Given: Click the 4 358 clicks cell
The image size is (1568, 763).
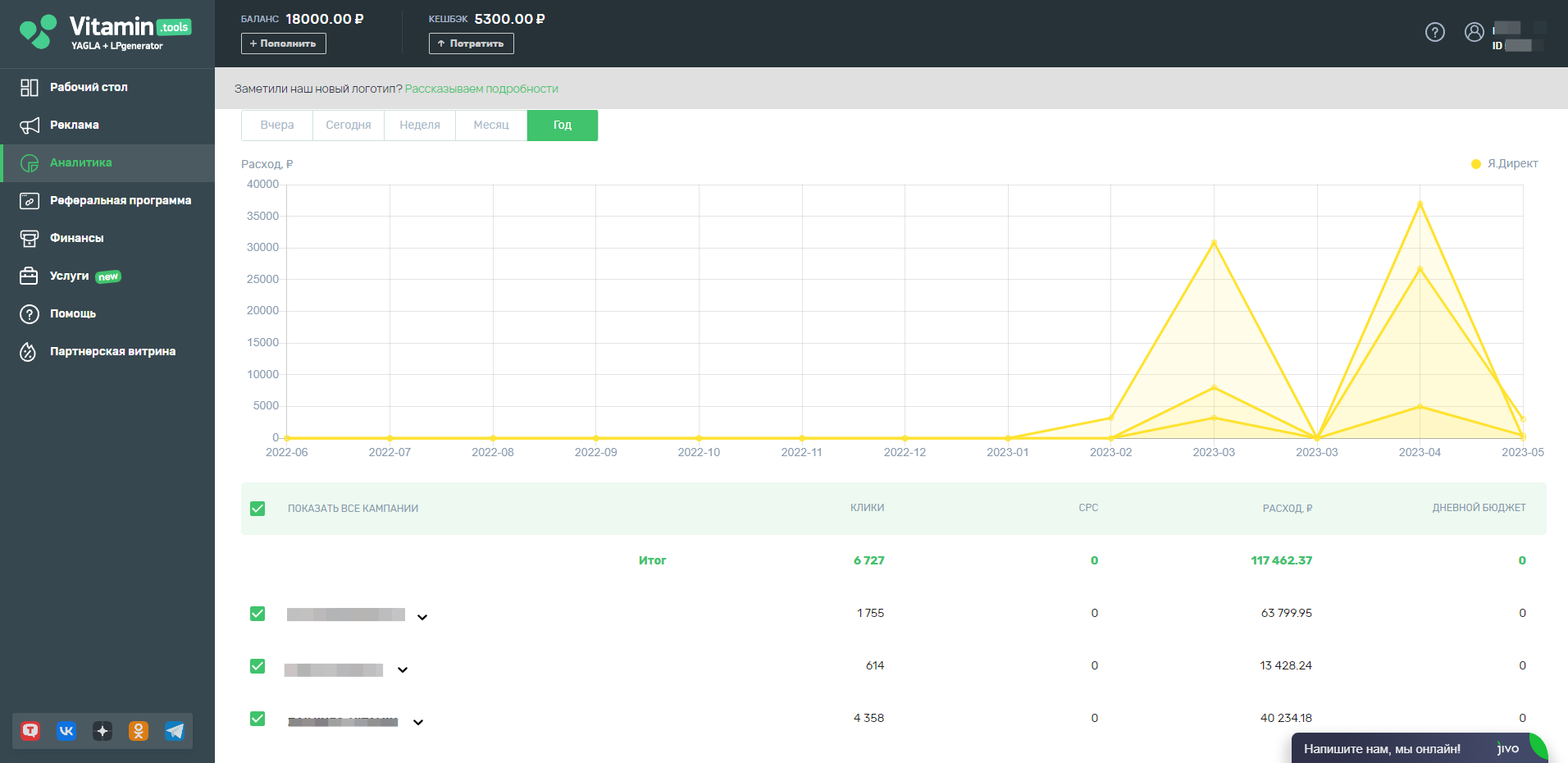Looking at the screenshot, I should [x=869, y=718].
